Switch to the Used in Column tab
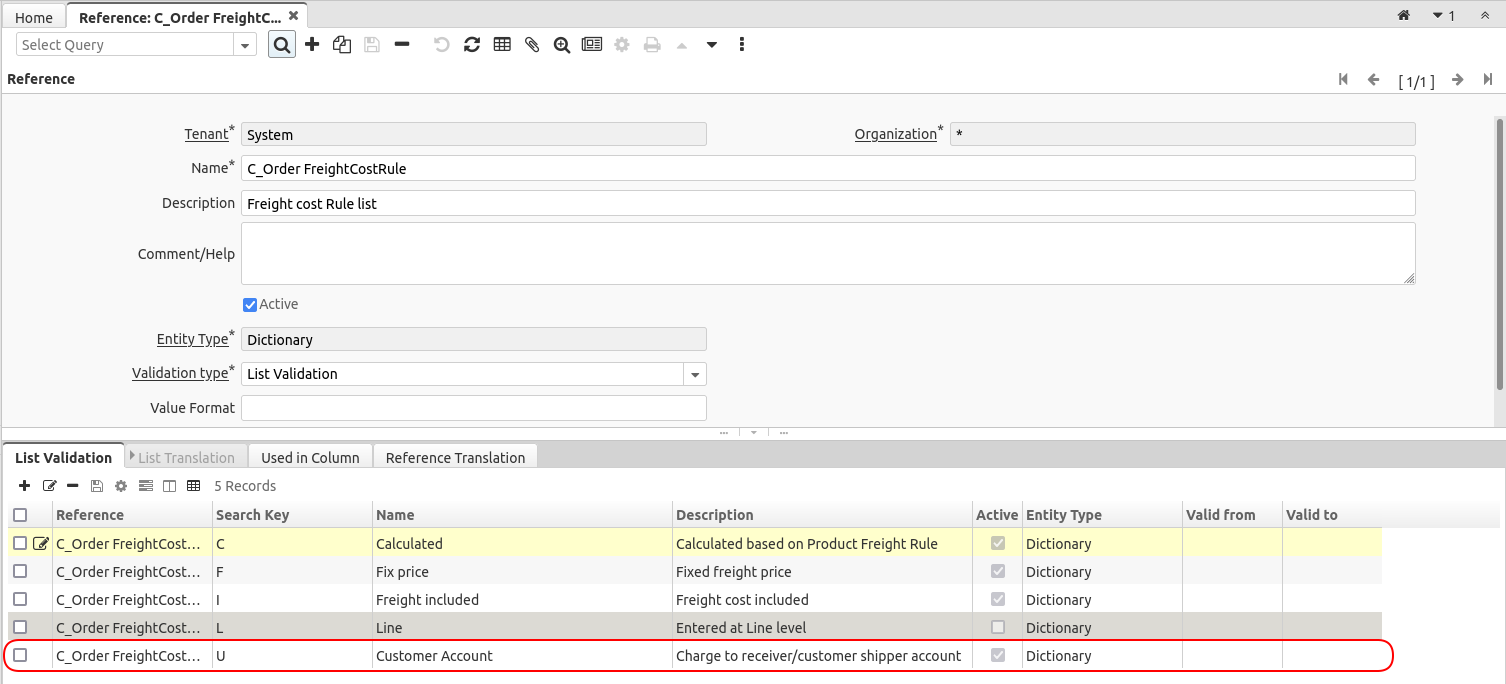This screenshot has width=1506, height=684. point(310,458)
